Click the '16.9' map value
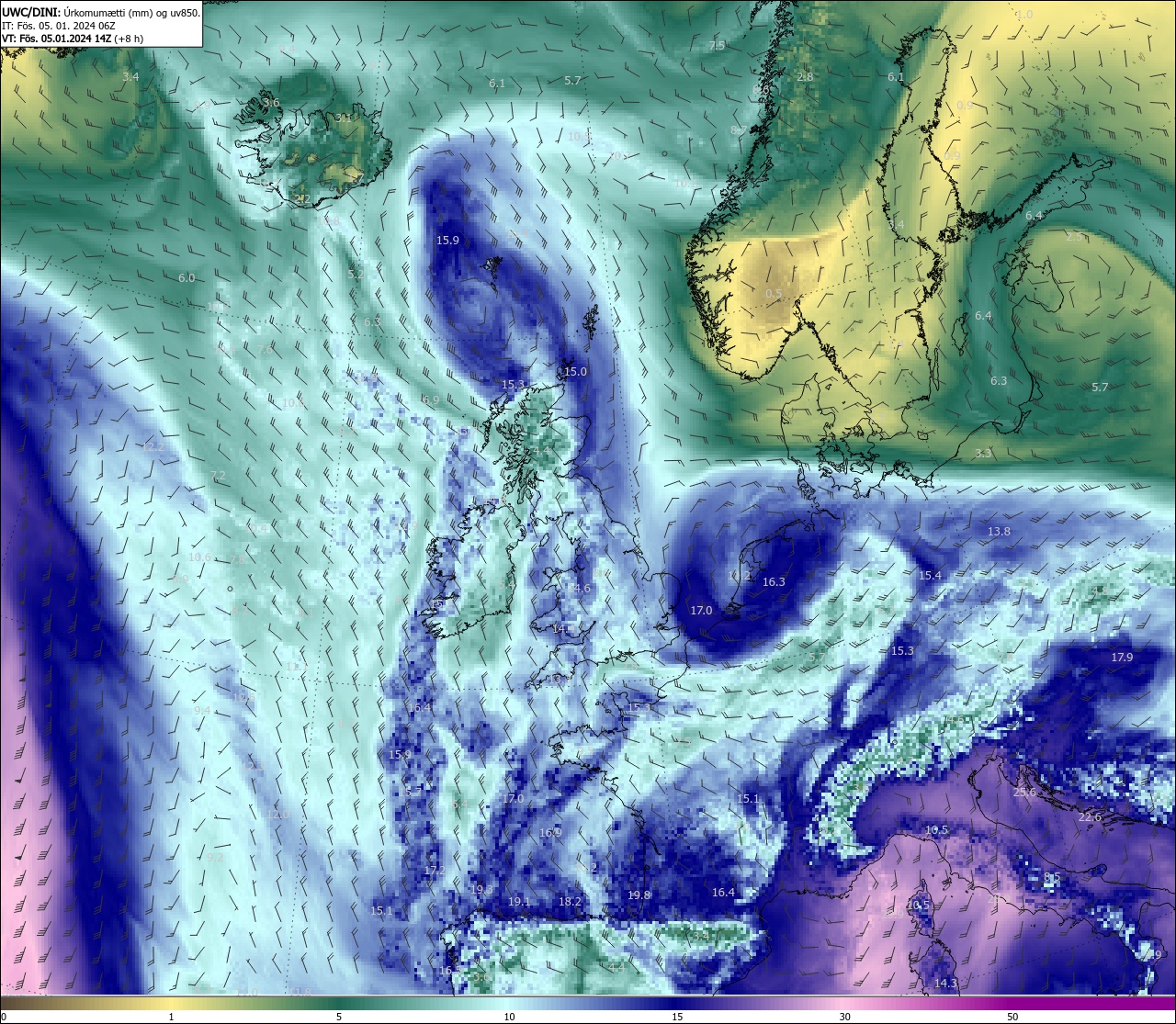 click(x=549, y=832)
